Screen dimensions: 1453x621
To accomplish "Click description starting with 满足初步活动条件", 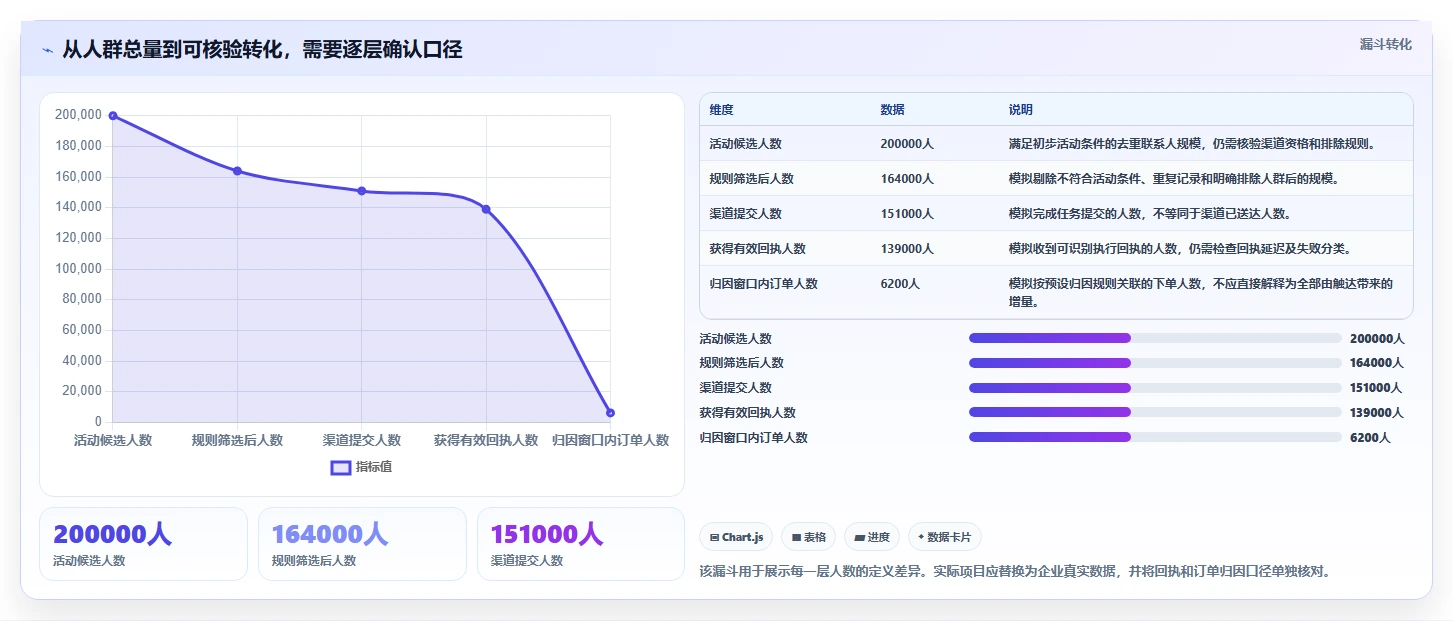I will 1192,144.
